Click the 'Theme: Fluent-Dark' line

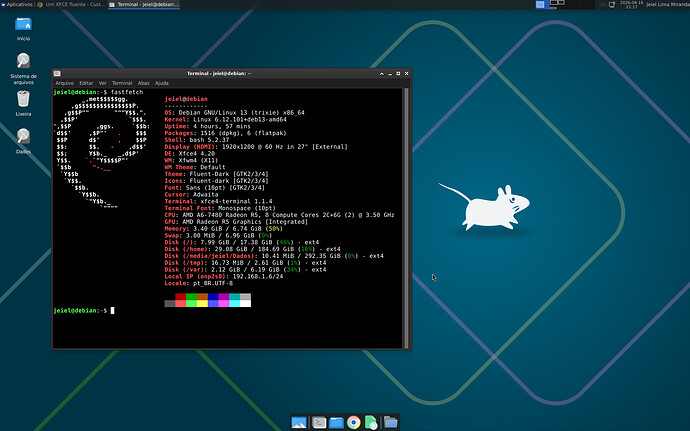coord(217,174)
